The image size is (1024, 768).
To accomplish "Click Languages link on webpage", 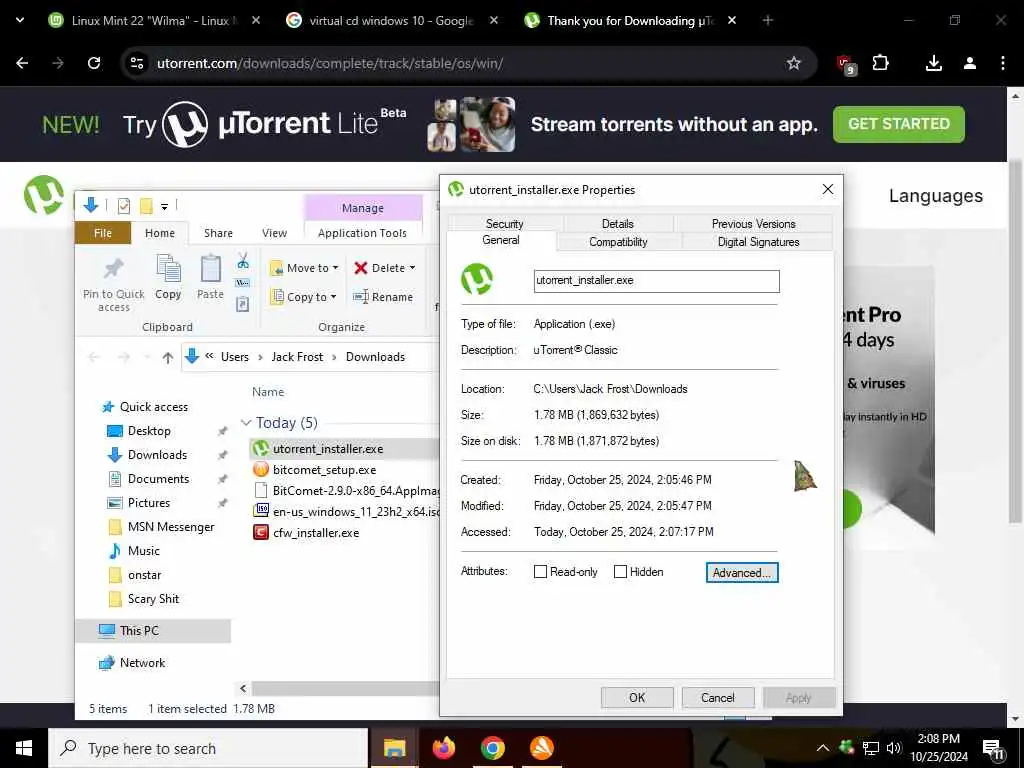I will [x=935, y=196].
